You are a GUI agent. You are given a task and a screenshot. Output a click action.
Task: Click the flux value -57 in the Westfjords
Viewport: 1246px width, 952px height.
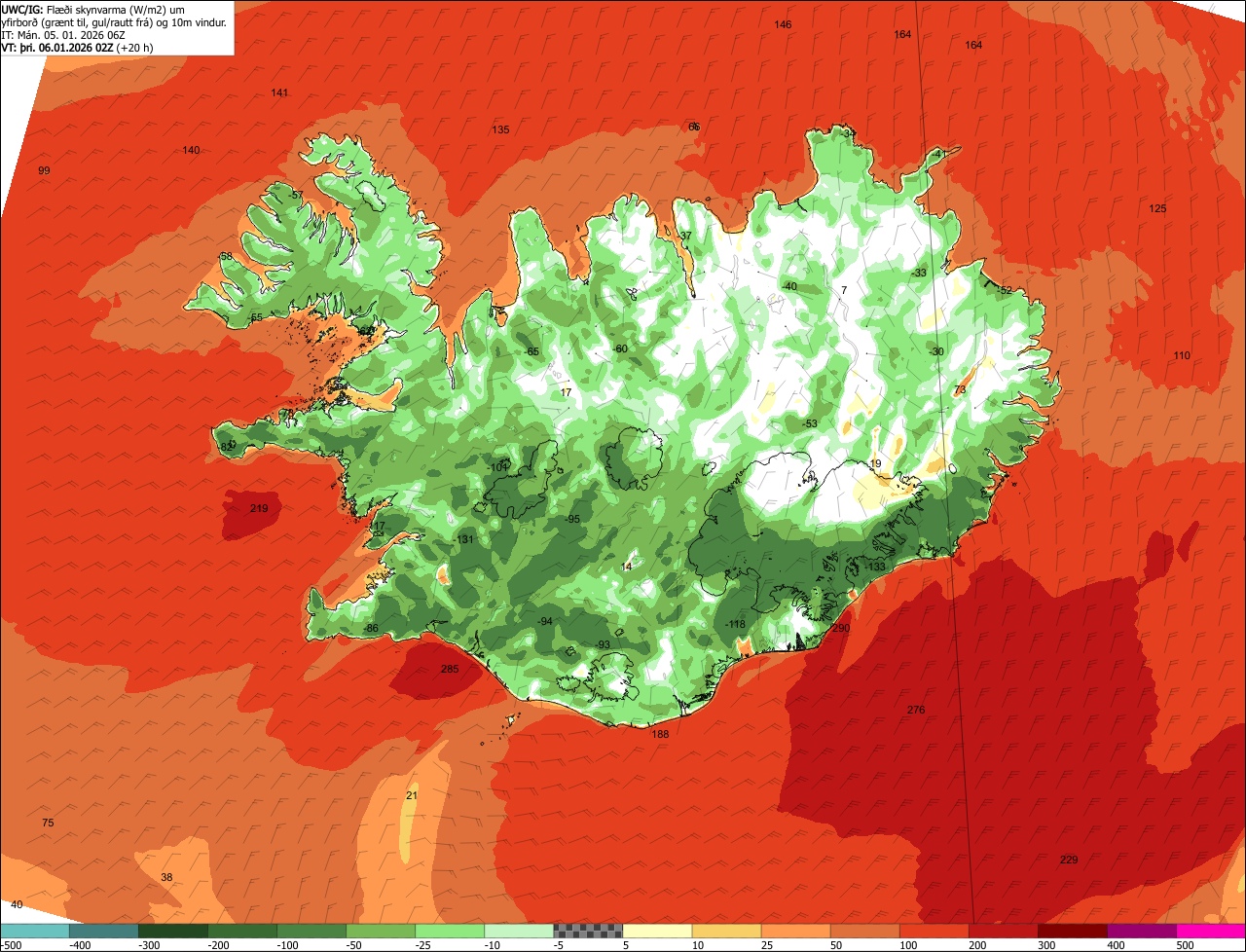(295, 195)
